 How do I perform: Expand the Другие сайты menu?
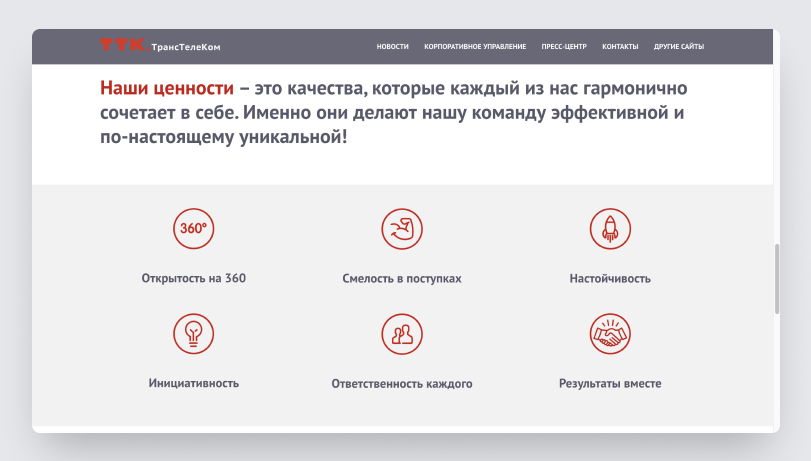coord(679,47)
